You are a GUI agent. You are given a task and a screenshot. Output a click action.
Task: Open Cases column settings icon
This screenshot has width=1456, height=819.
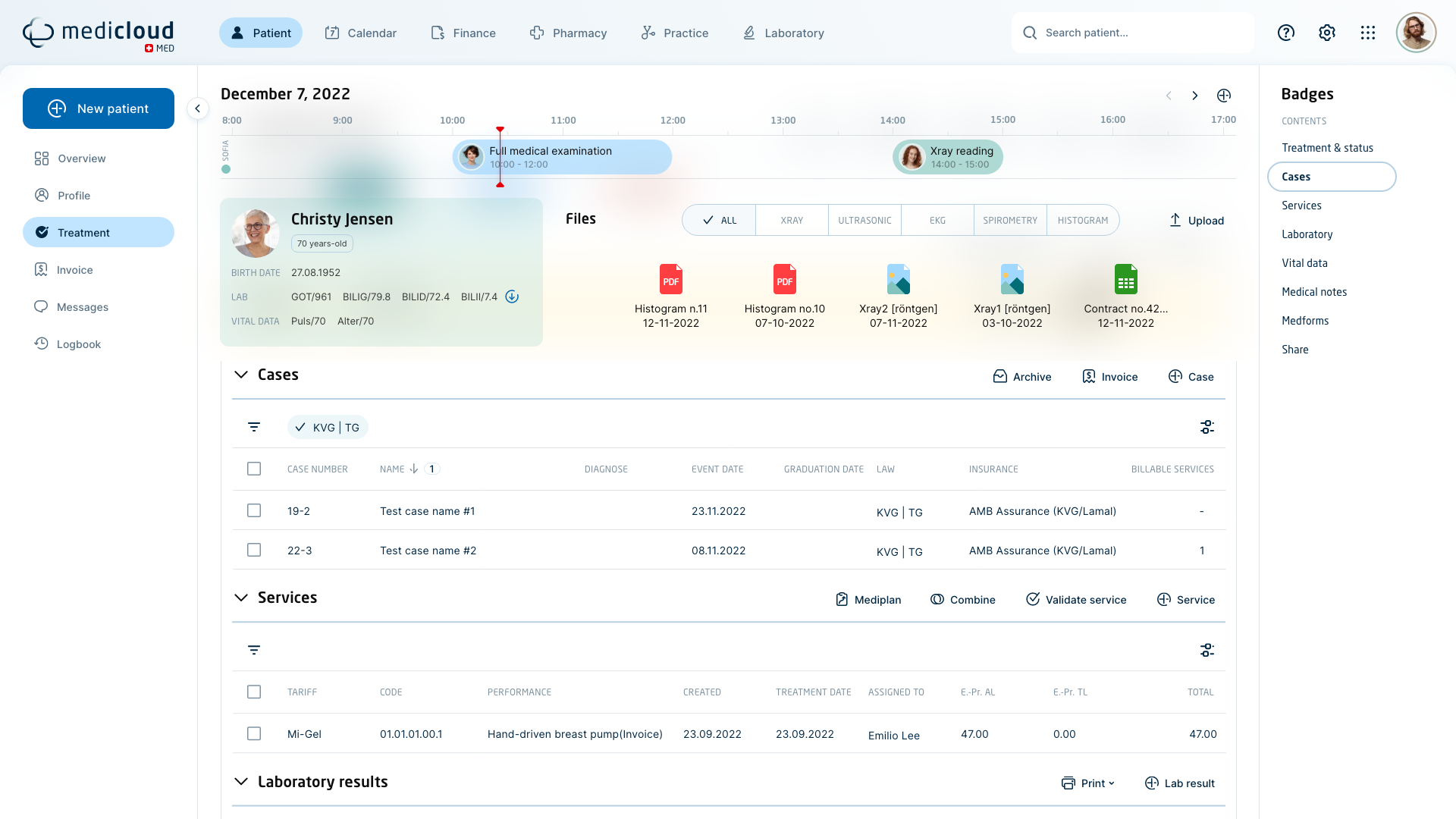[1207, 427]
